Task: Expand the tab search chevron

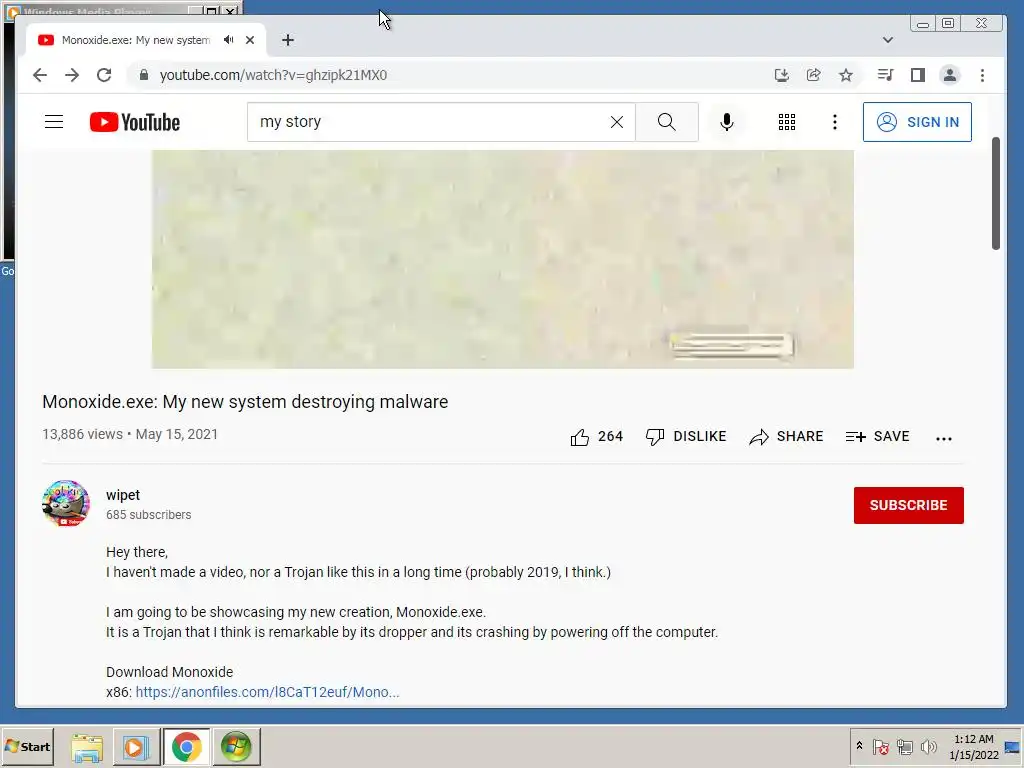Action: pyautogui.click(x=888, y=40)
